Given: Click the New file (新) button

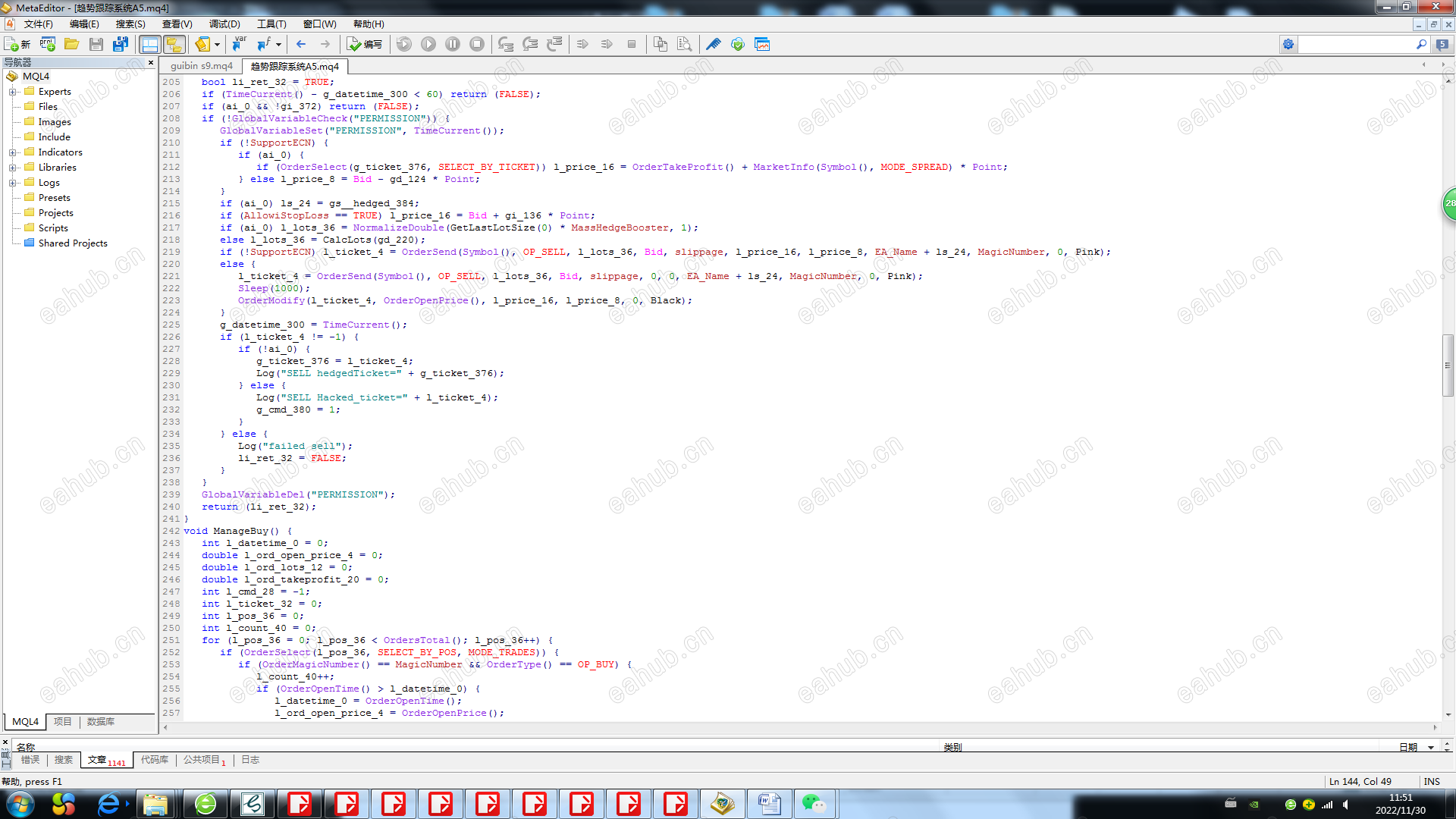Looking at the screenshot, I should coord(17,44).
